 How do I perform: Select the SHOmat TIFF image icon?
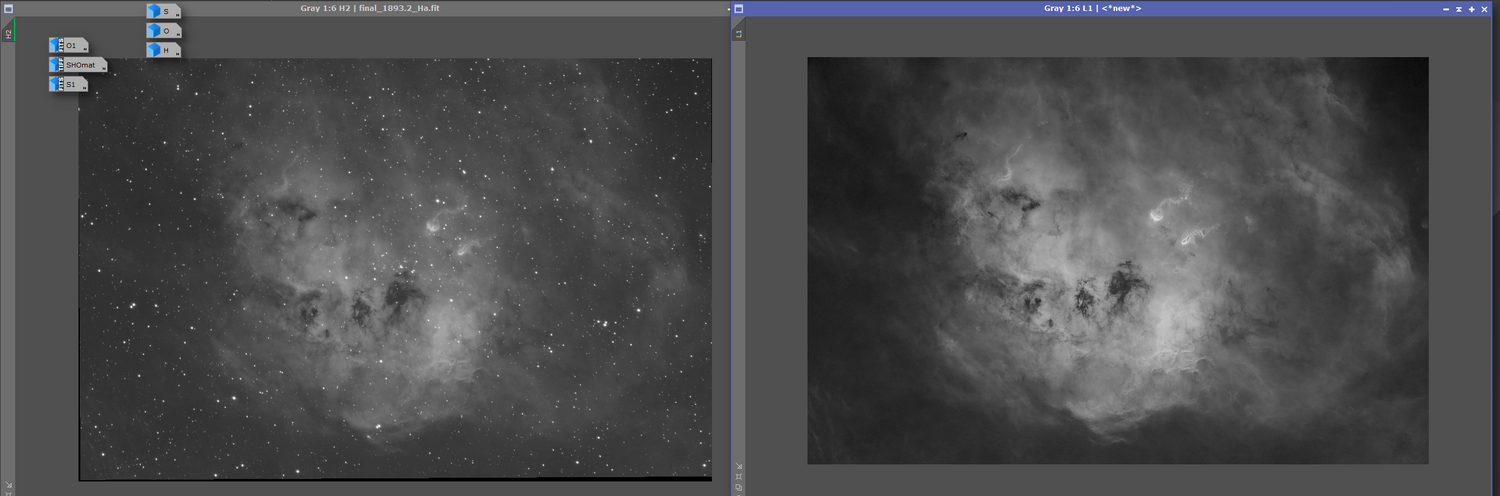coord(78,65)
